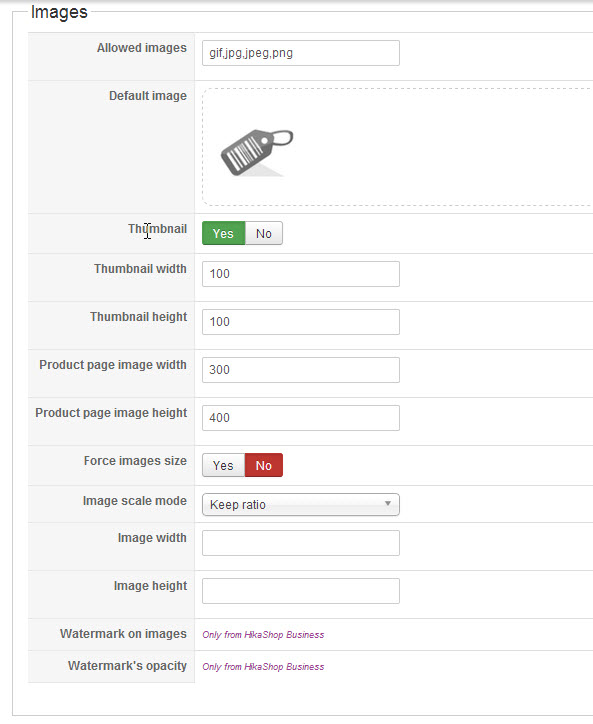The width and height of the screenshot is (593, 724).
Task: Click the Thumbnail label
Action: 157,229
